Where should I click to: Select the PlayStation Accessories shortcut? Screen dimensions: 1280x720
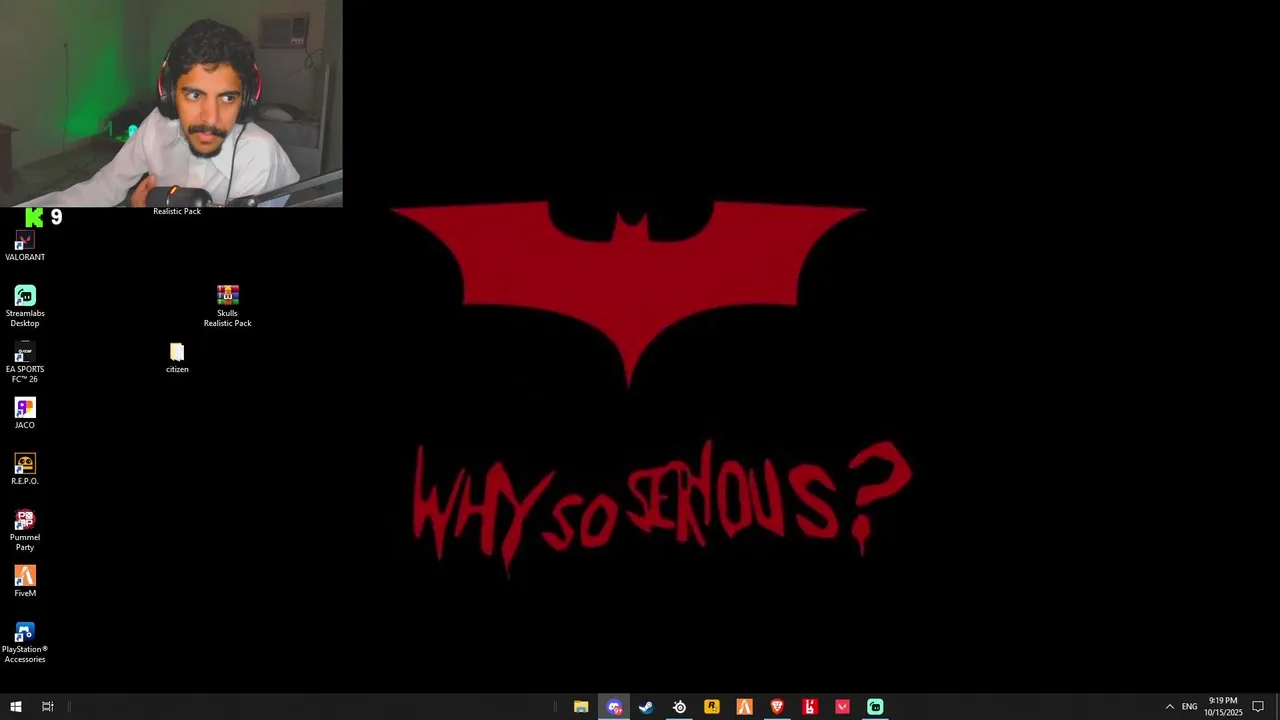pos(25,642)
